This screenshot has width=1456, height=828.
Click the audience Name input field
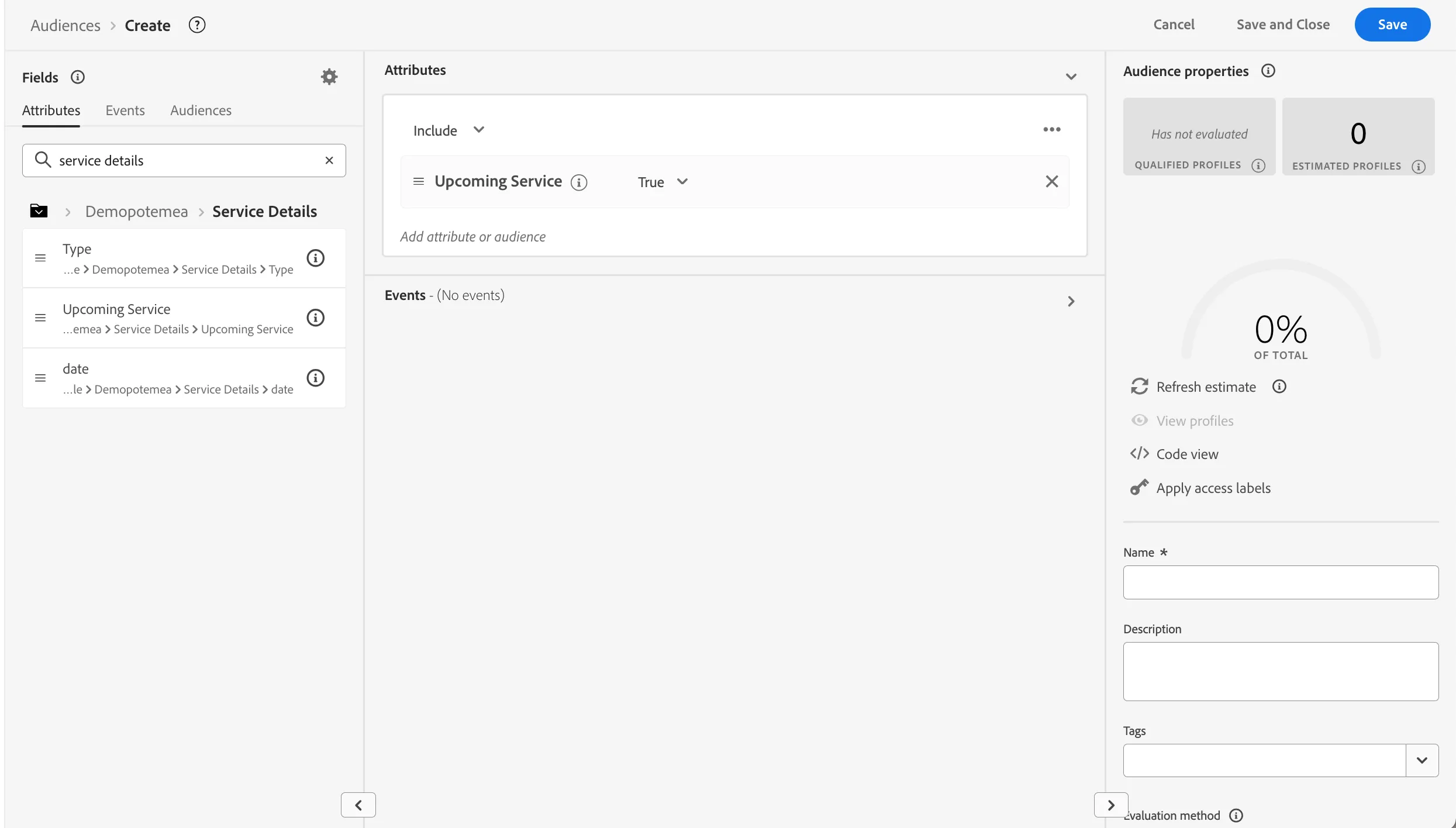pyautogui.click(x=1281, y=582)
